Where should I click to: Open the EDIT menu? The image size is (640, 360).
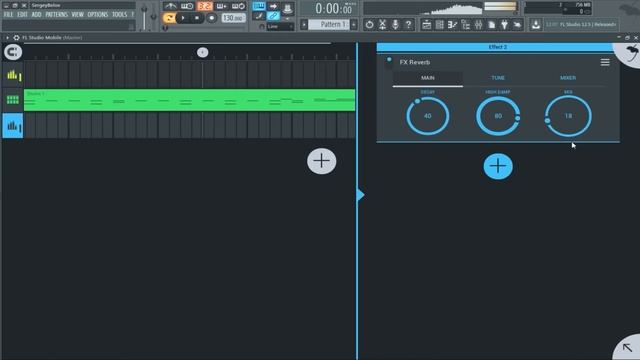click(x=22, y=14)
